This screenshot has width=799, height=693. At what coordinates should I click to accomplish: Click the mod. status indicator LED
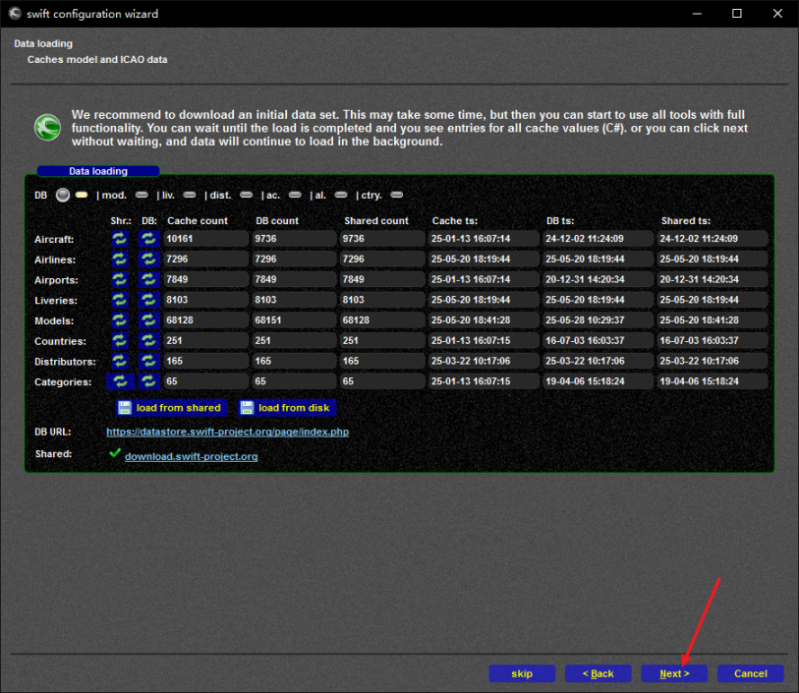point(141,195)
